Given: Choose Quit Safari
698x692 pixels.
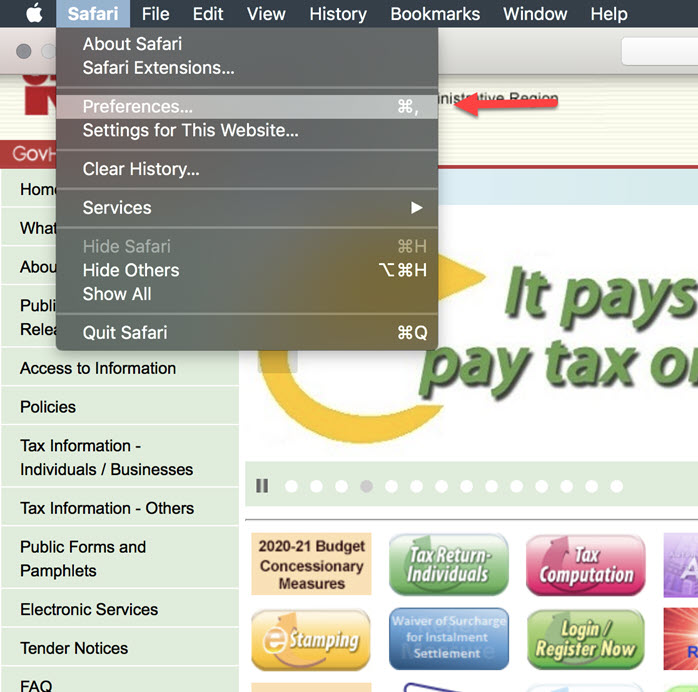Looking at the screenshot, I should (x=247, y=333).
